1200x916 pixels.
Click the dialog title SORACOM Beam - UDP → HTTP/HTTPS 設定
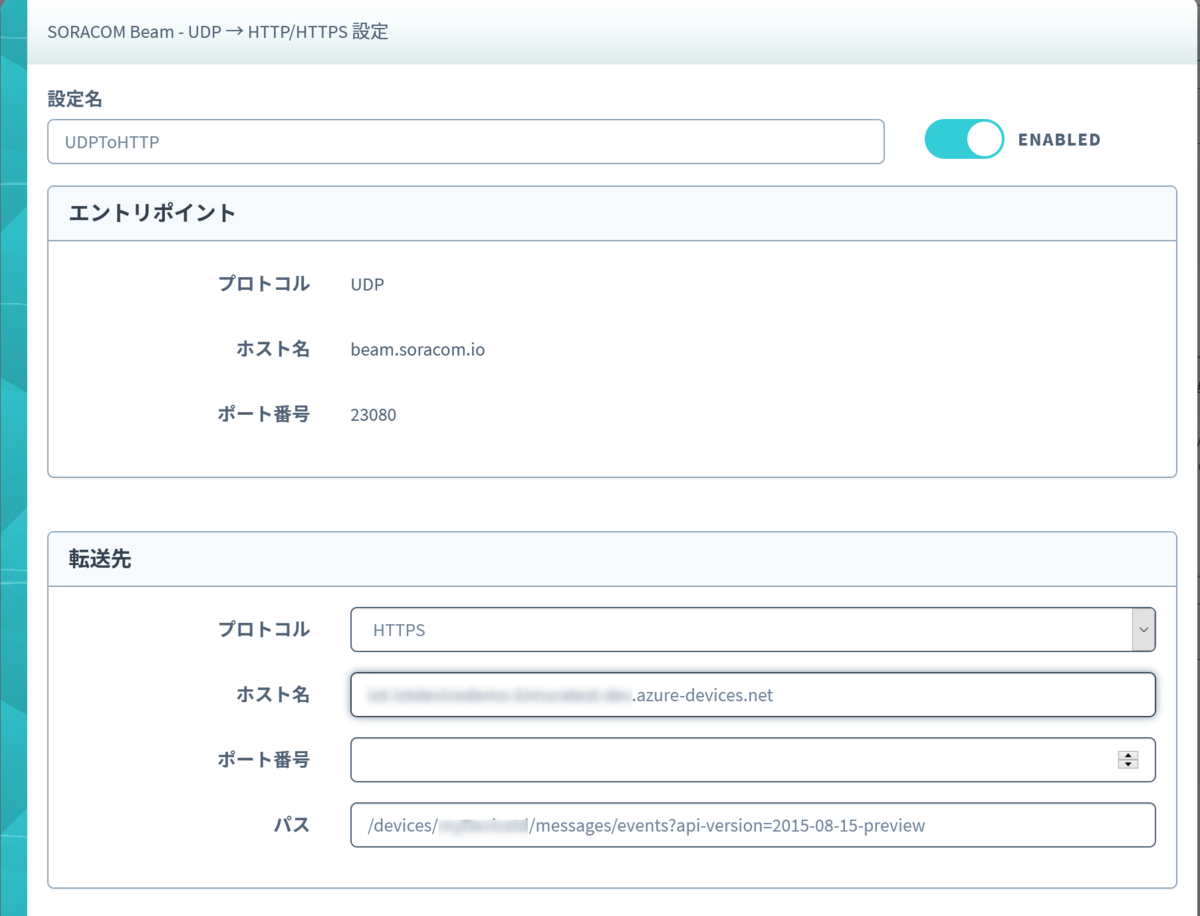coord(218,32)
